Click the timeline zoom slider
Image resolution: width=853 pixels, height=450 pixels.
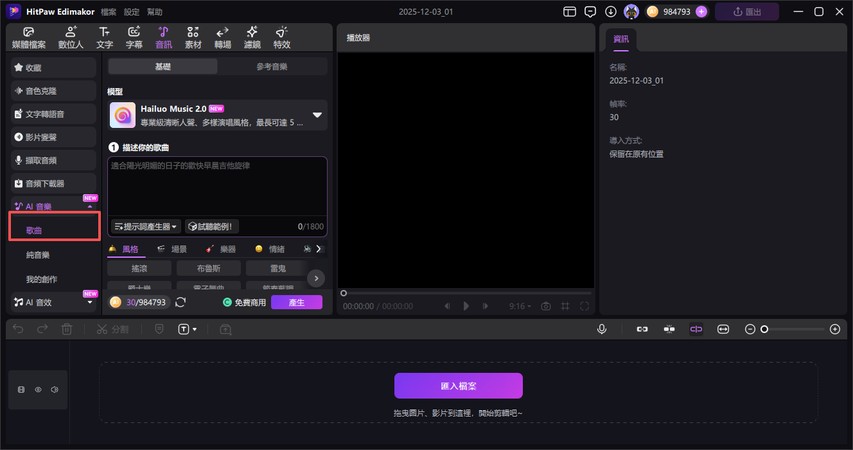click(793, 329)
